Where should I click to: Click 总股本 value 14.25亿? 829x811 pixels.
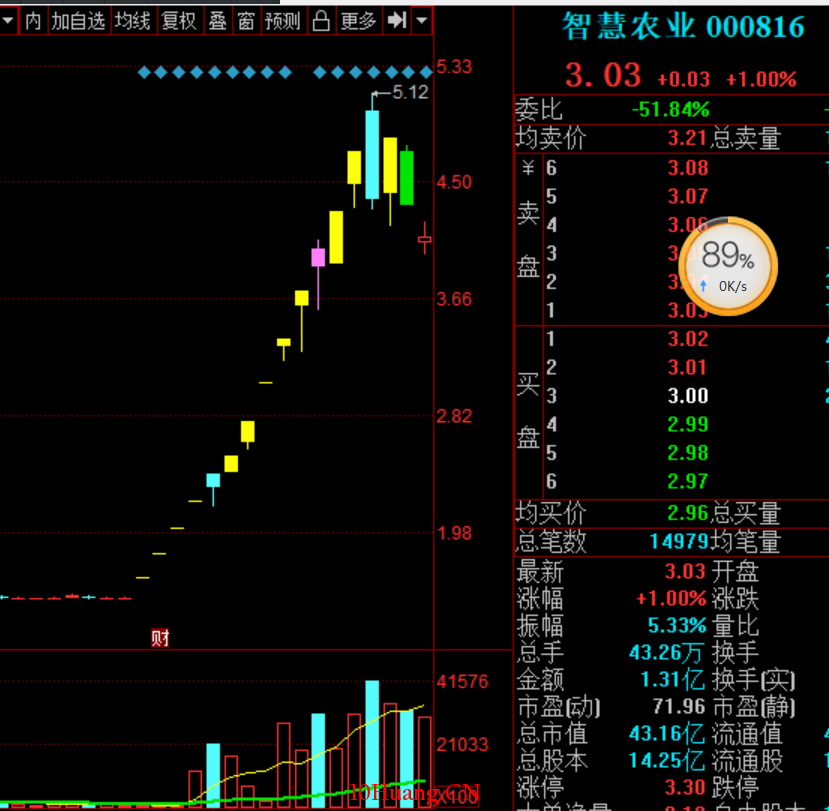tap(667, 761)
